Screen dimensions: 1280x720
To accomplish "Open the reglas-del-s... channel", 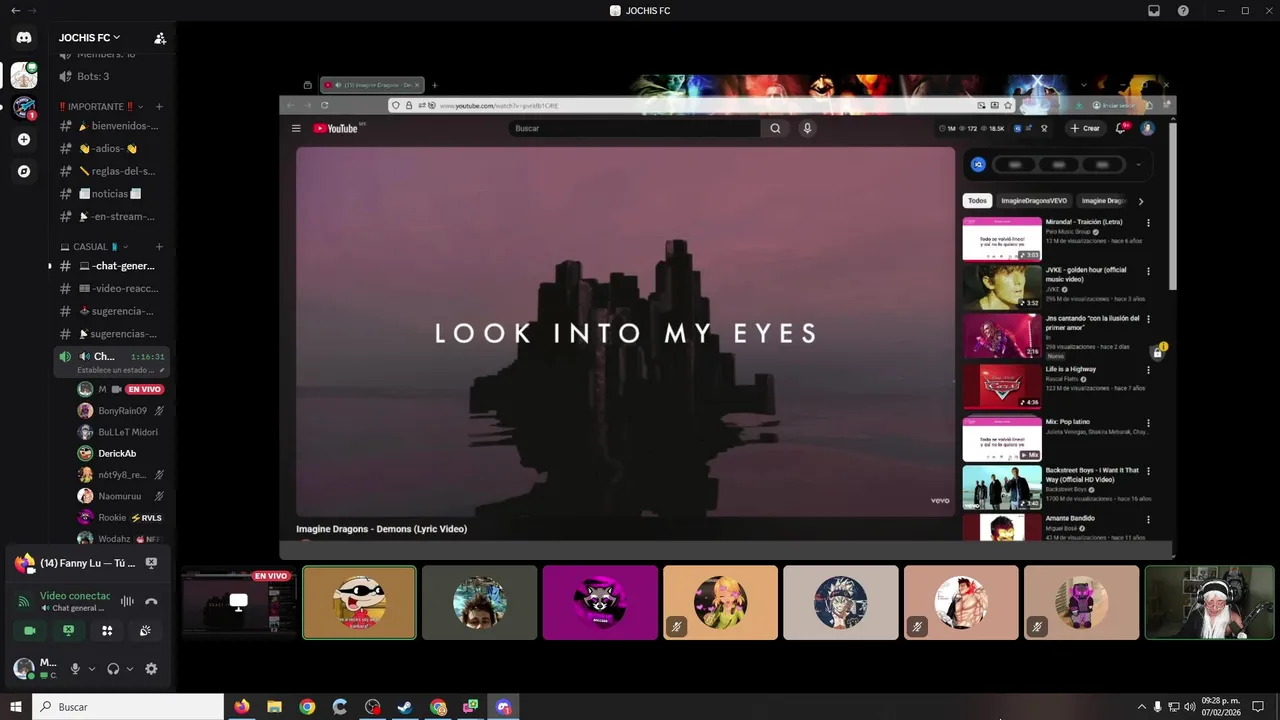I will [x=110, y=171].
